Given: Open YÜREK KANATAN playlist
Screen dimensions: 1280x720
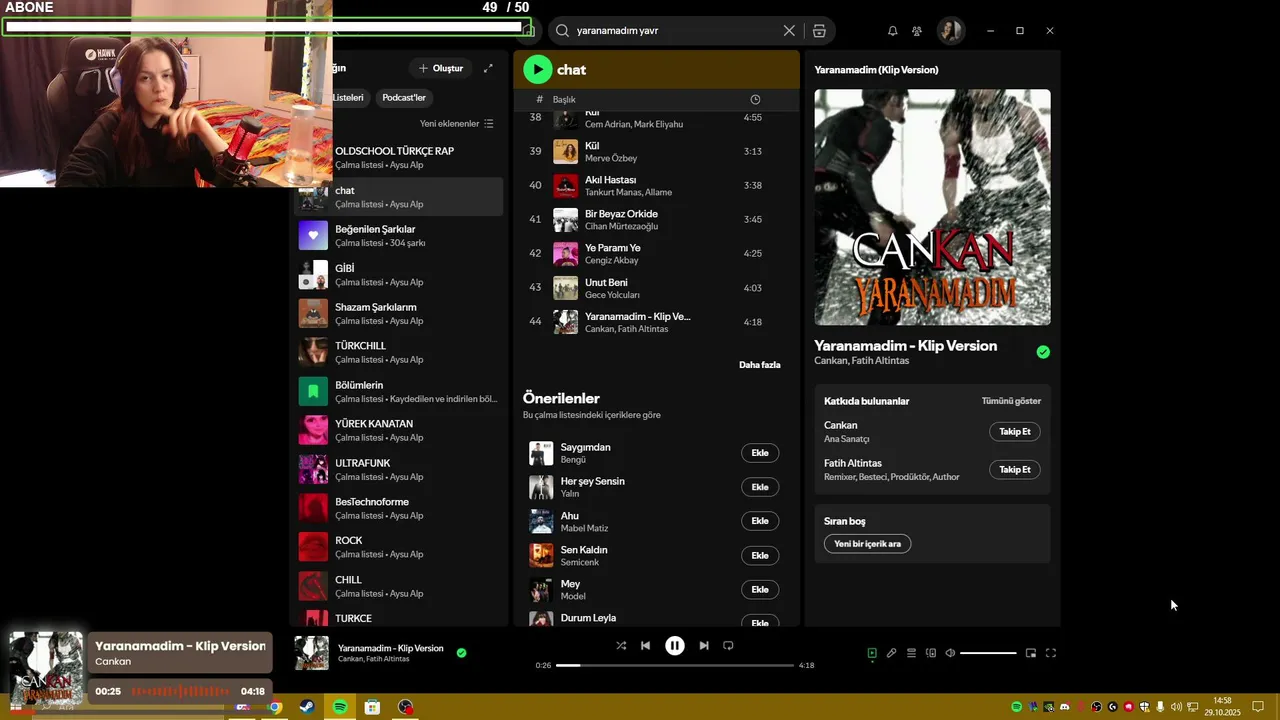Looking at the screenshot, I should [399, 430].
